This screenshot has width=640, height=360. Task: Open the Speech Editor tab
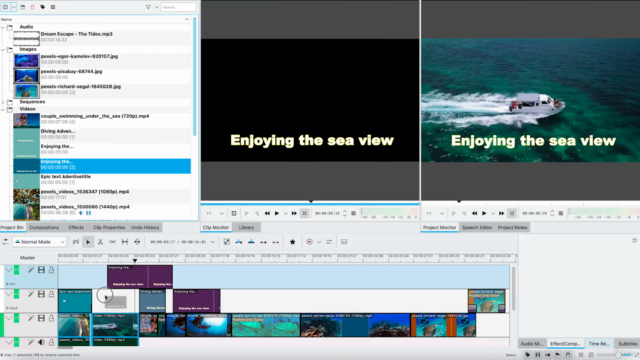pyautogui.click(x=477, y=227)
